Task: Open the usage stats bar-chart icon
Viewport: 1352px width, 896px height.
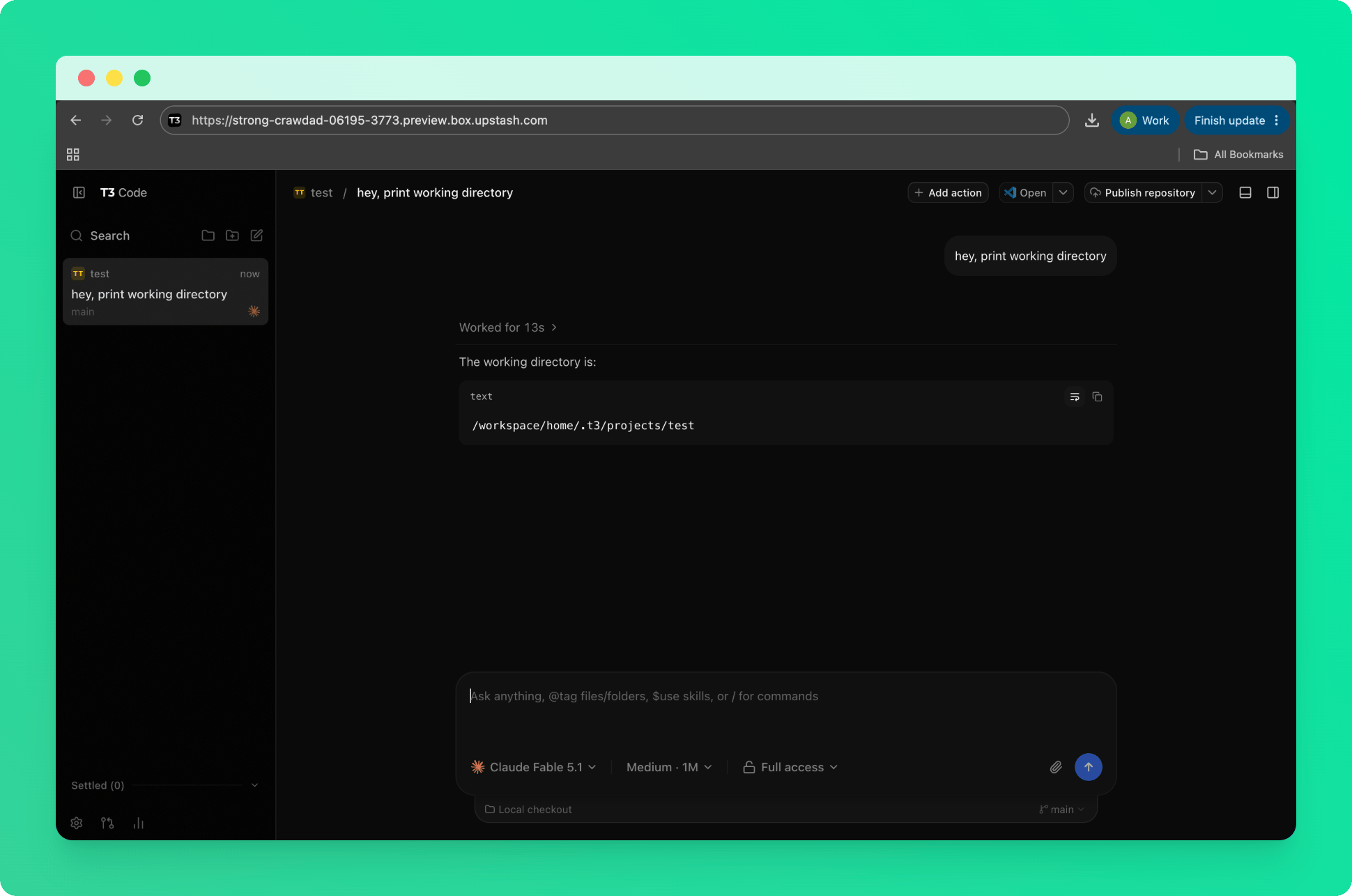Action: point(139,823)
